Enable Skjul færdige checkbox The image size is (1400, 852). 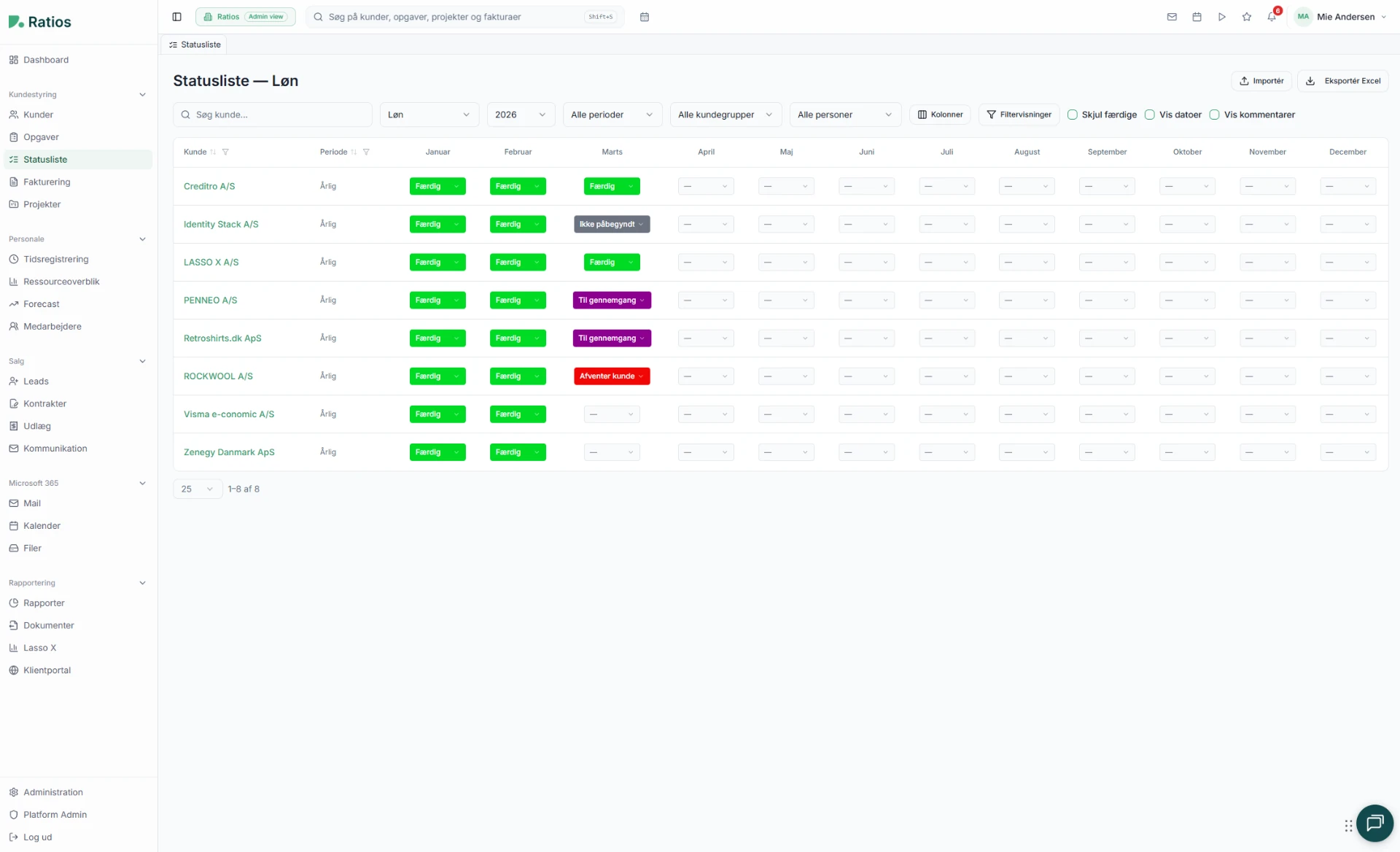click(1073, 115)
